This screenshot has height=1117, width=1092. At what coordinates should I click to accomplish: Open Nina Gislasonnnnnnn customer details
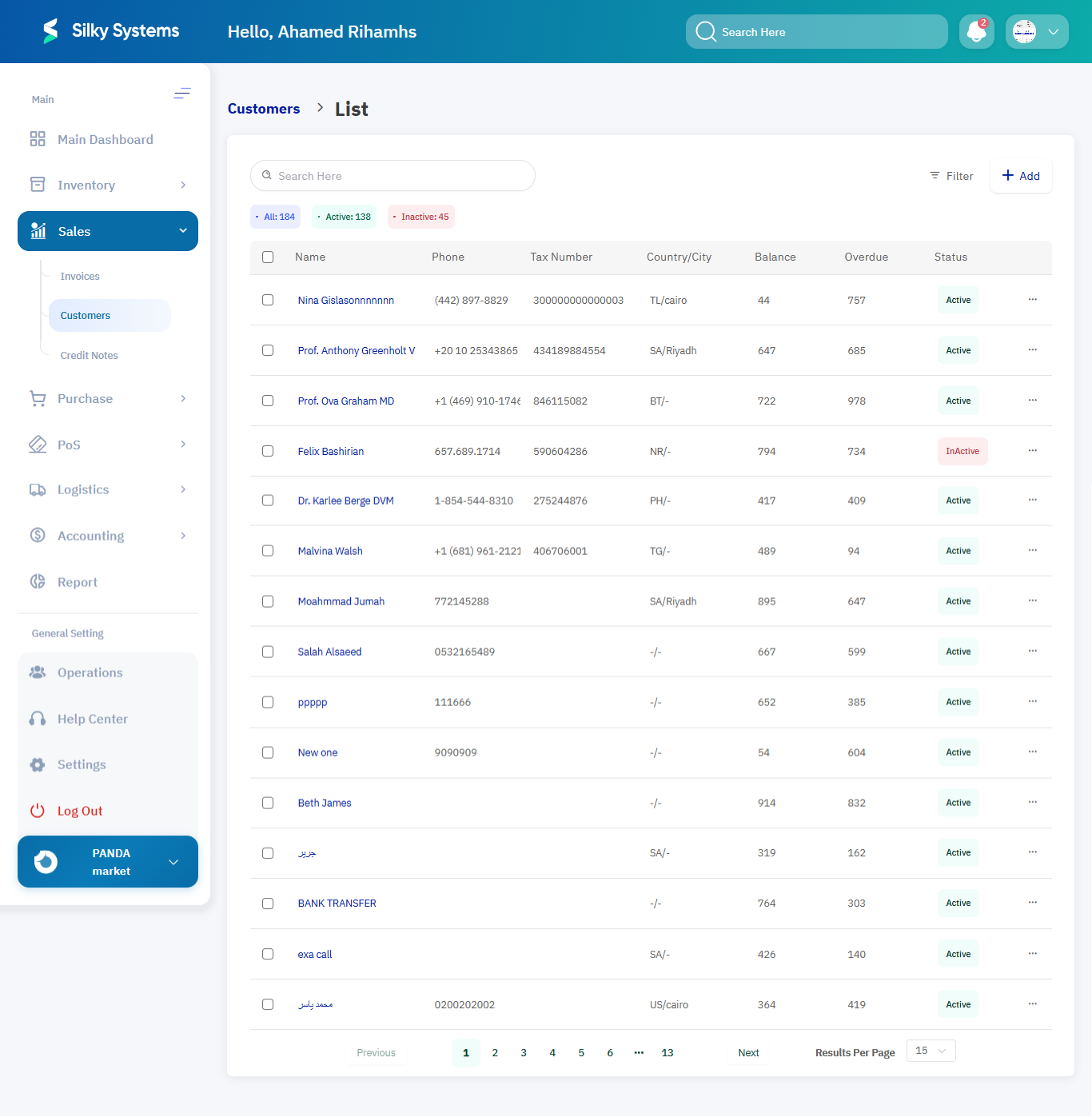pos(345,300)
